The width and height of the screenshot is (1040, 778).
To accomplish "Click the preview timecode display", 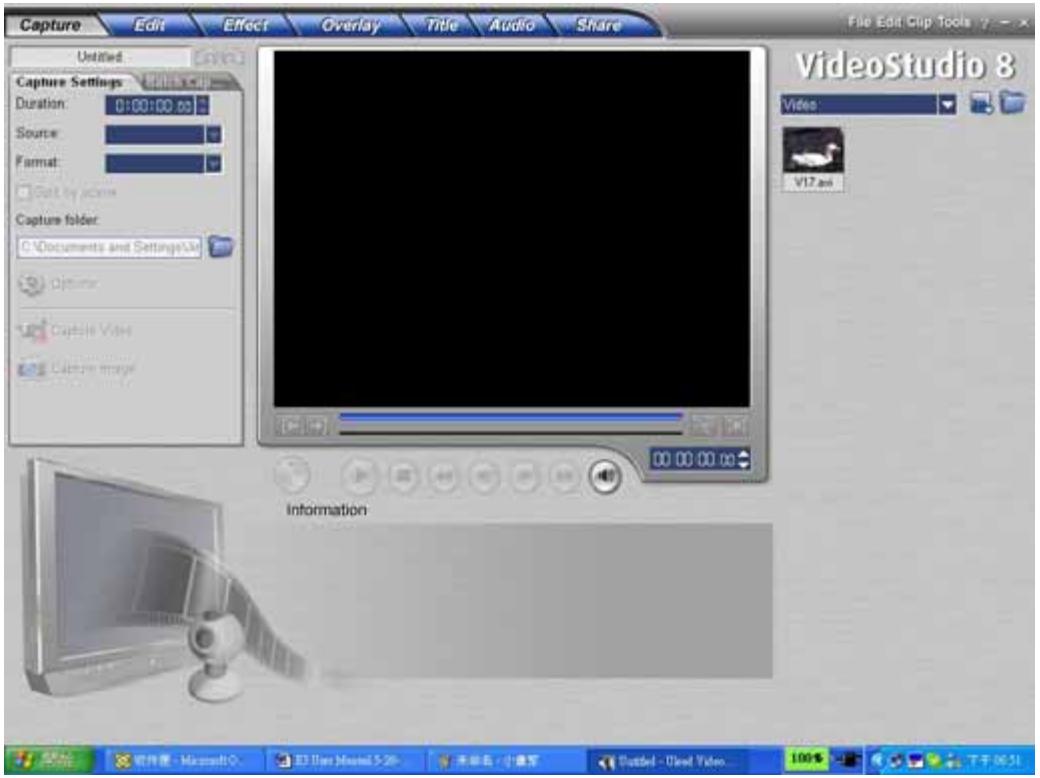I will click(x=693, y=459).
